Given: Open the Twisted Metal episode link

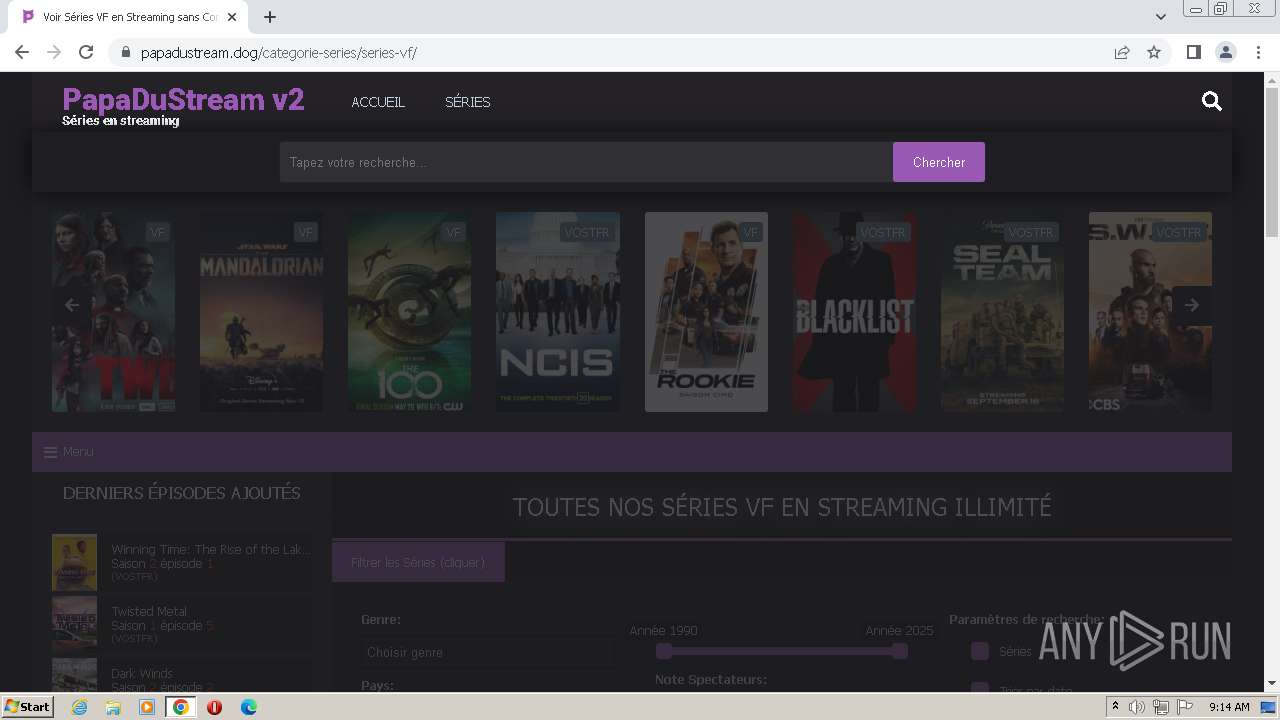Looking at the screenshot, I should [x=149, y=611].
